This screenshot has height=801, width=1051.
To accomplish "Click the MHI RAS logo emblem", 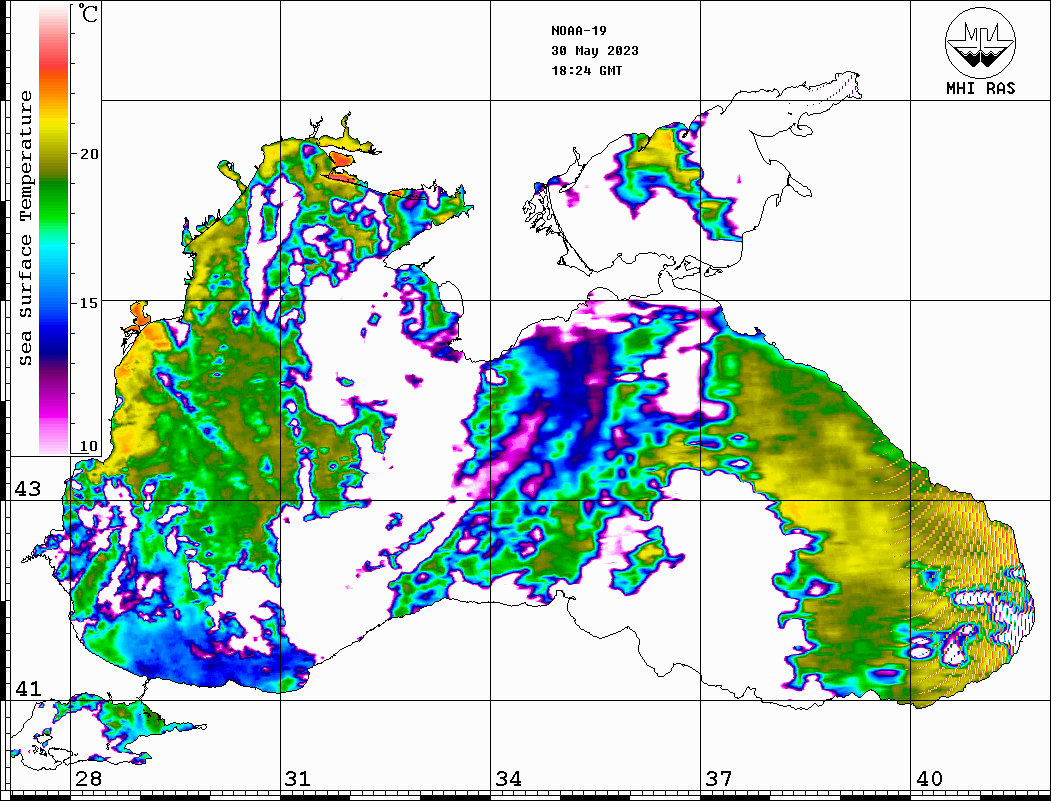I will click(x=980, y=42).
